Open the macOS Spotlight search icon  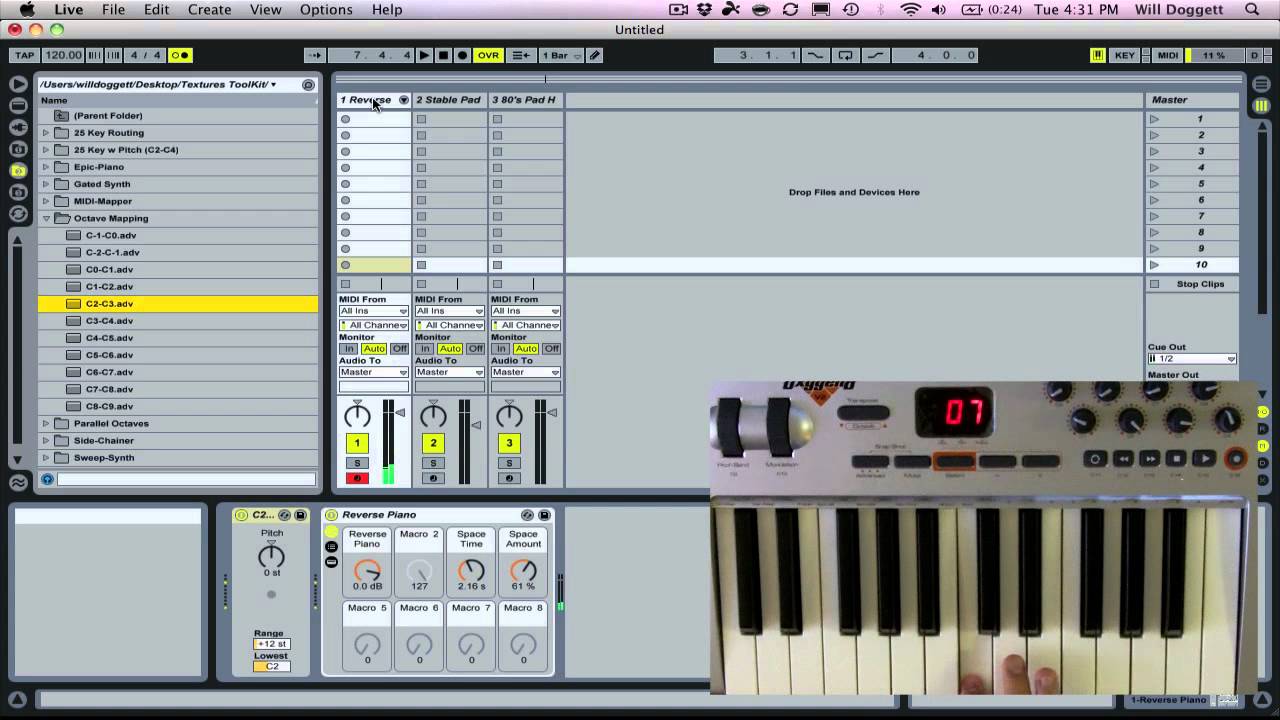(x=1252, y=9)
